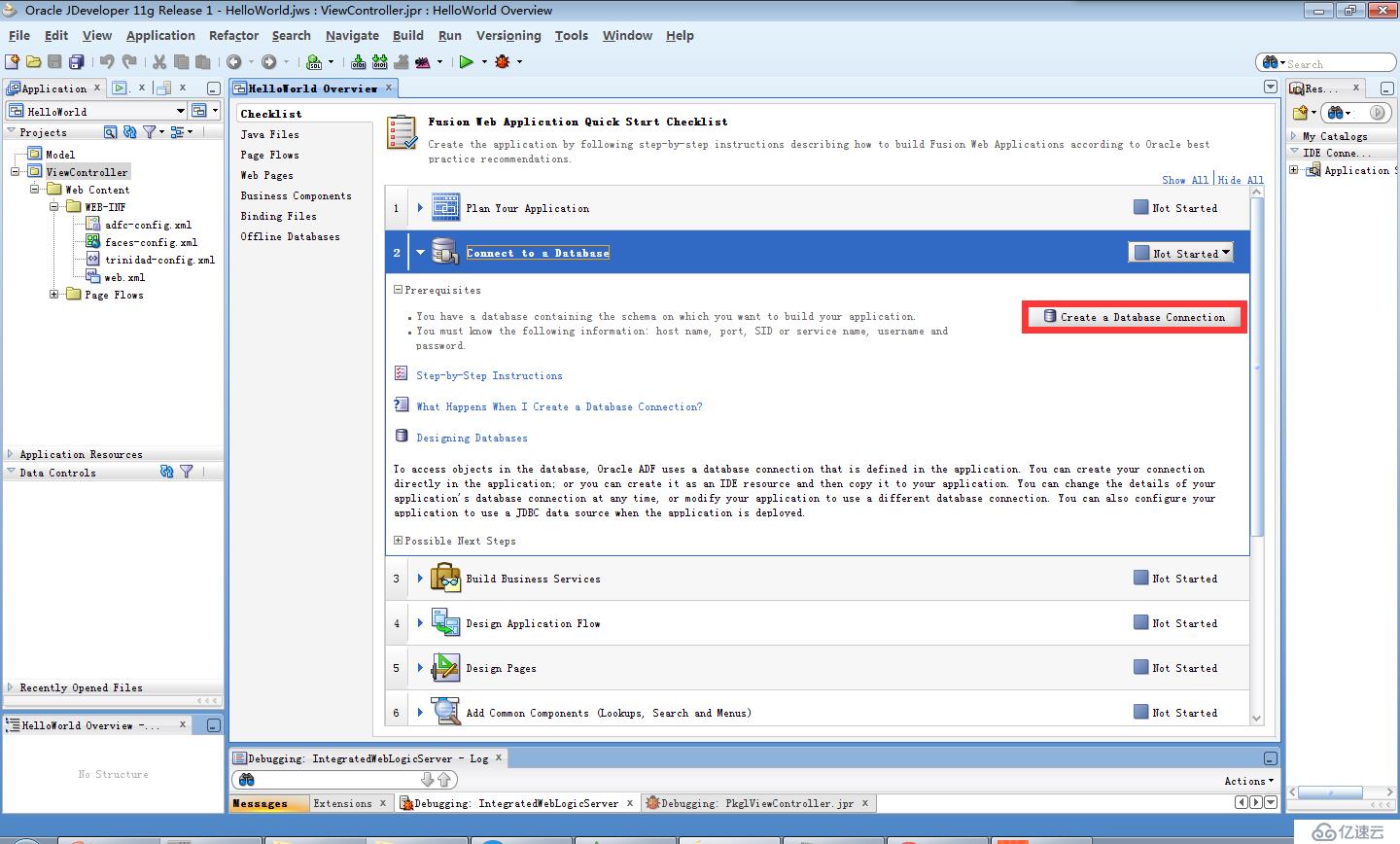Screen dimensions: 1400x844
Task: Collapse the WEB-INF folder node
Action: point(54,207)
